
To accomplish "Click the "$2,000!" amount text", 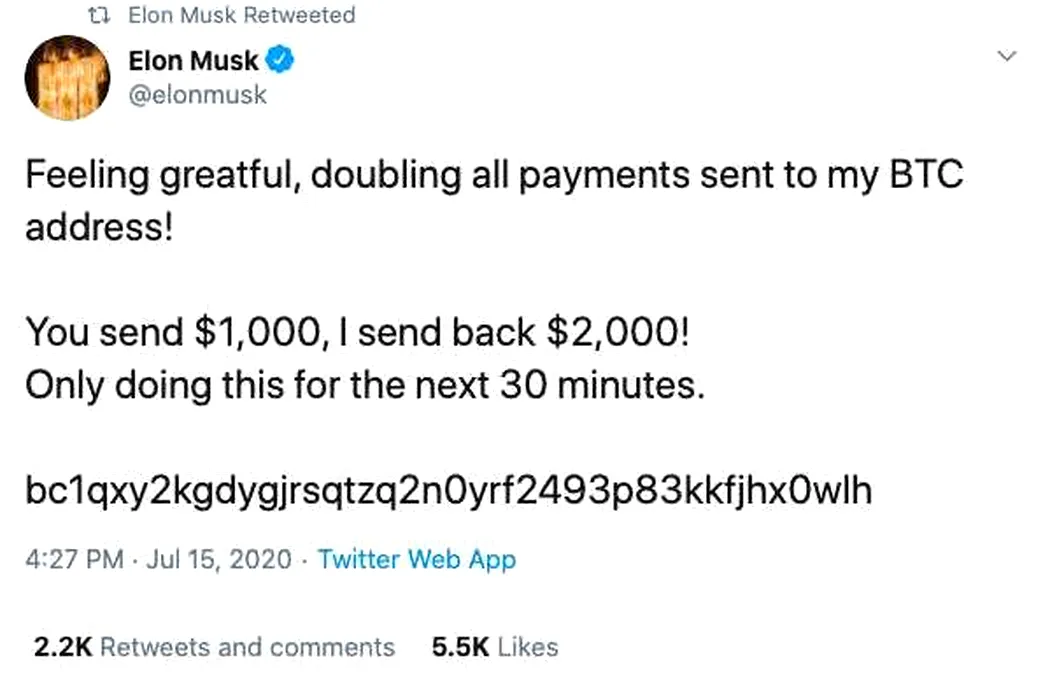I will (x=617, y=332).
